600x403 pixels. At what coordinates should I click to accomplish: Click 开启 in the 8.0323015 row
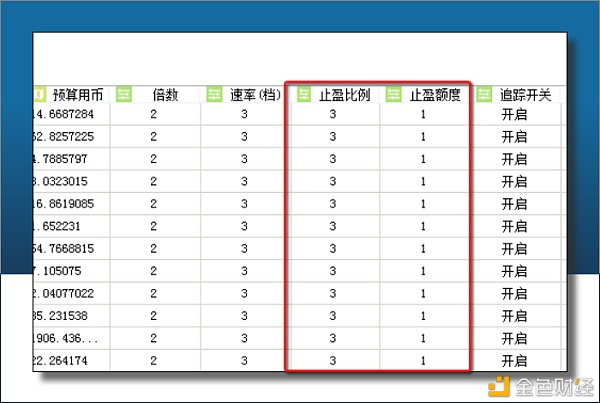(x=514, y=181)
